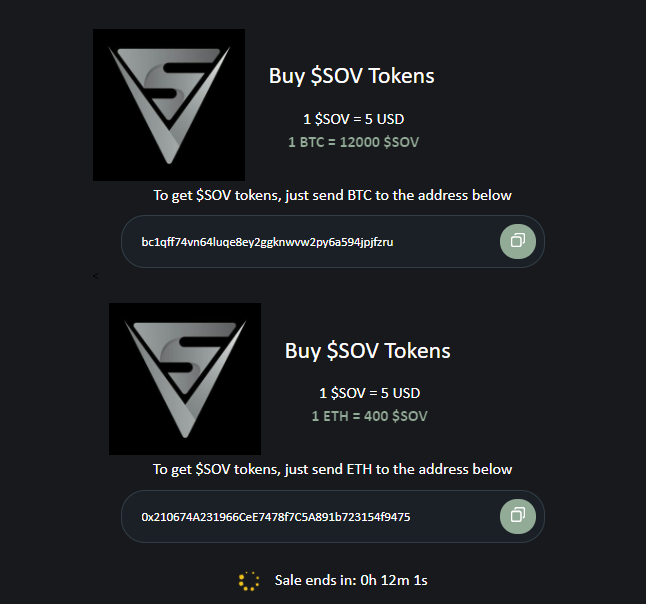Viewport: 646px width, 604px height.
Task: Click the sale countdown timer text
Action: point(351,580)
